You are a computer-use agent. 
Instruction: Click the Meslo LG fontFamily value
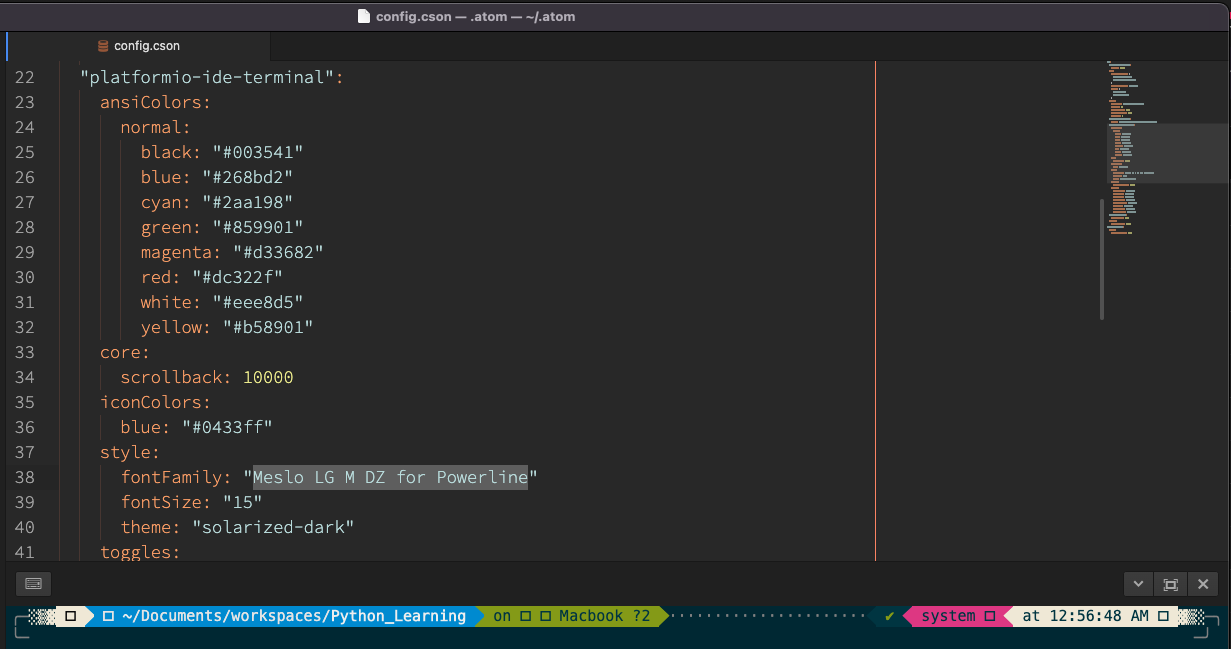click(389, 477)
